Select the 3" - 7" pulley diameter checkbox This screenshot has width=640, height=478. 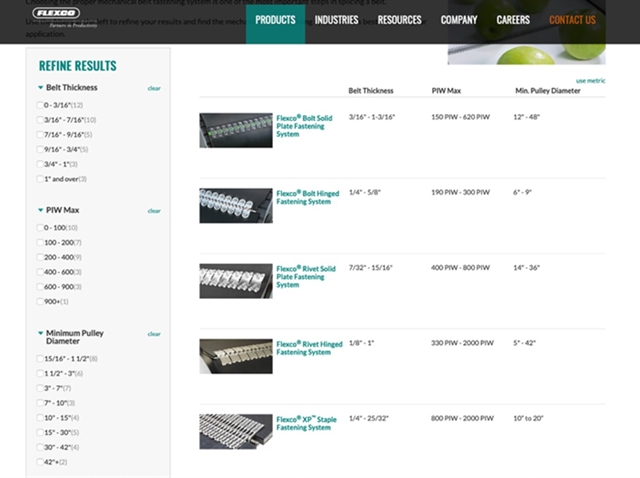click(40, 388)
